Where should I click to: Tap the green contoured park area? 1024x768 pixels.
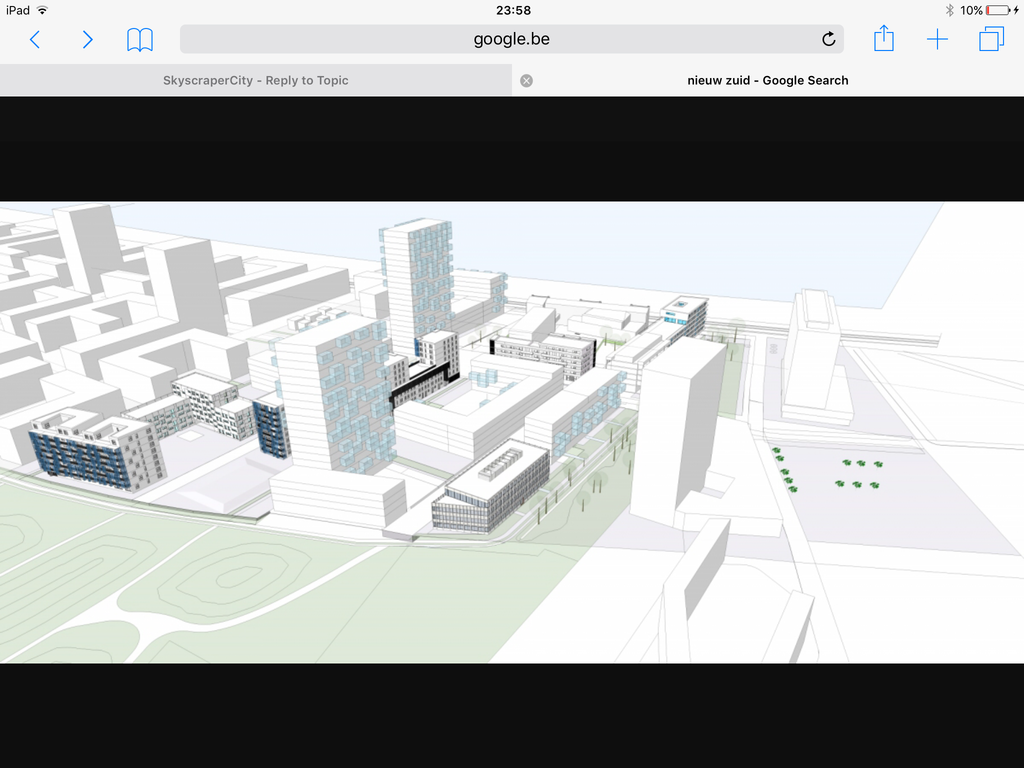coord(230,580)
